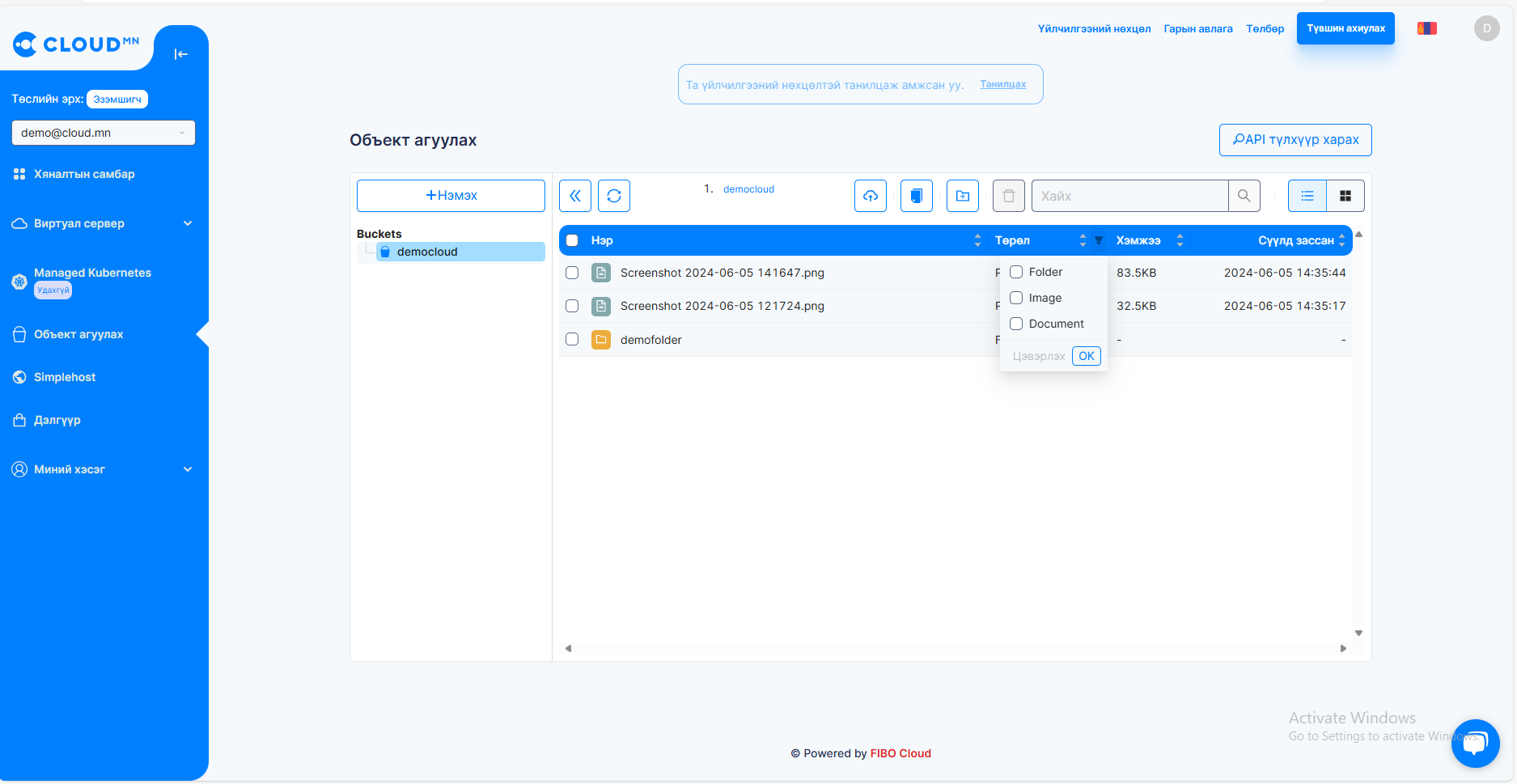Click Цэвэрлэх to reset filter
This screenshot has height=784, width=1517.
click(x=1039, y=356)
